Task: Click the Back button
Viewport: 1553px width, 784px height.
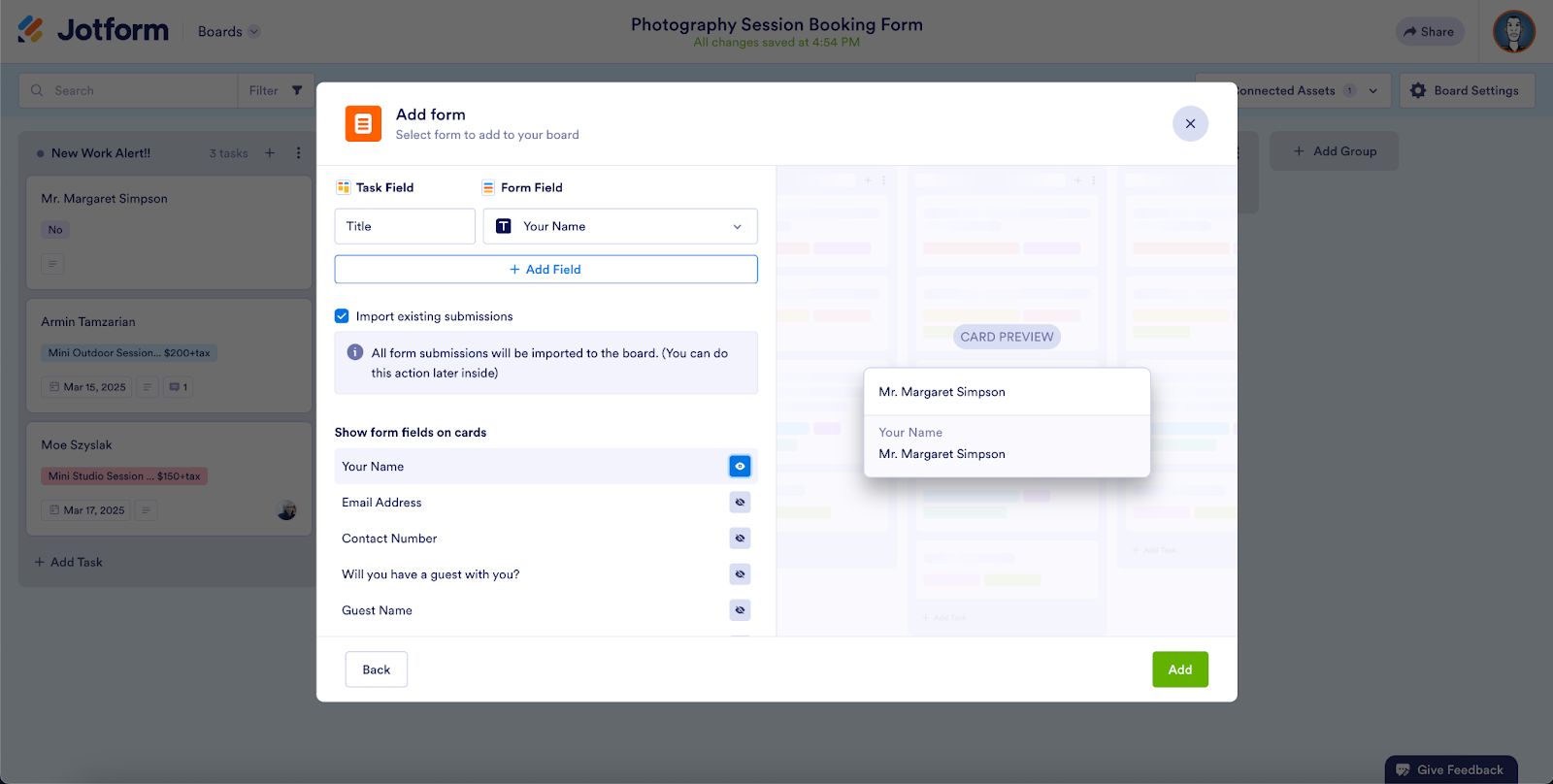Action: (x=376, y=670)
